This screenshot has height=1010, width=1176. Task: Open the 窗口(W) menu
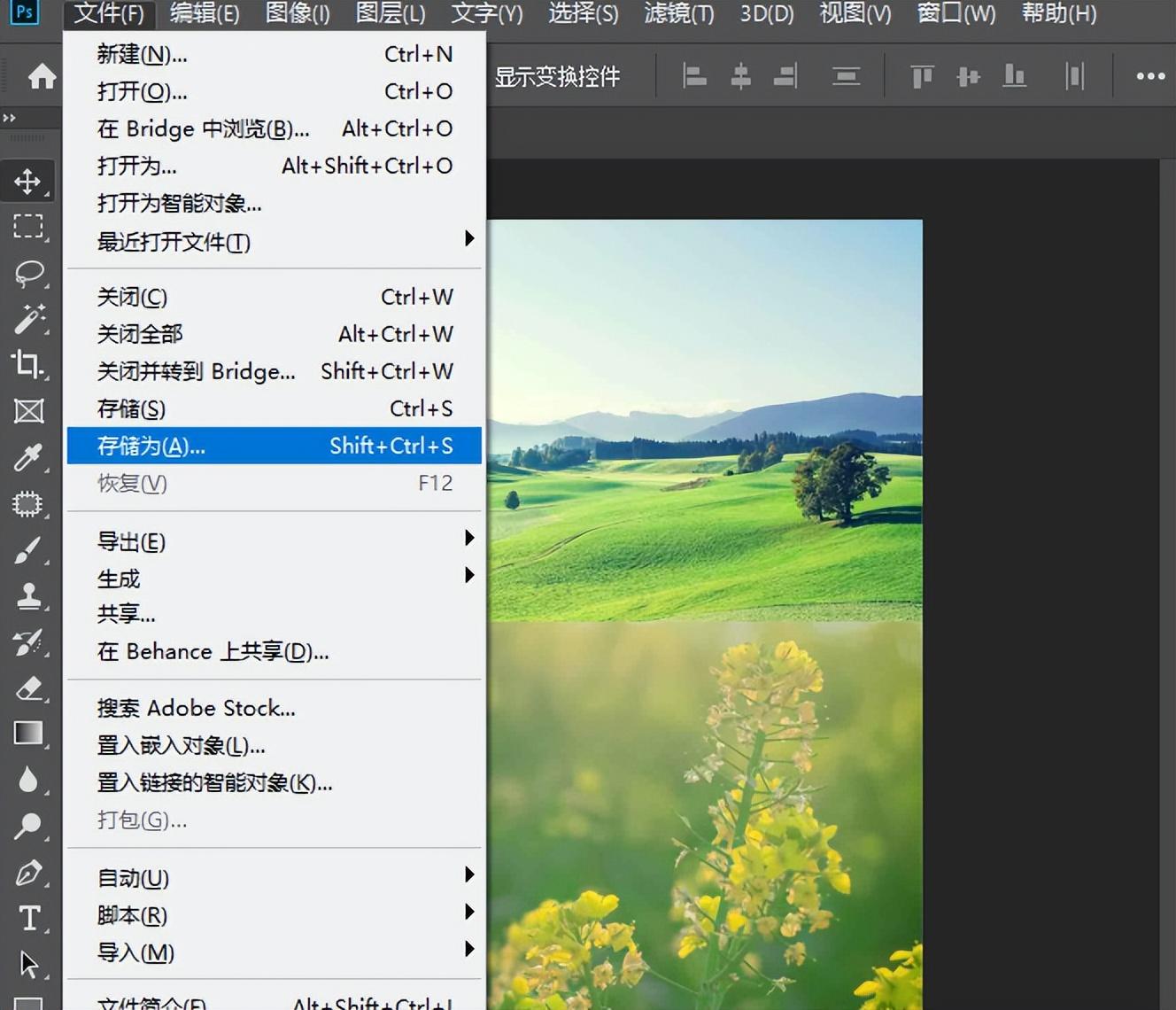click(x=956, y=13)
